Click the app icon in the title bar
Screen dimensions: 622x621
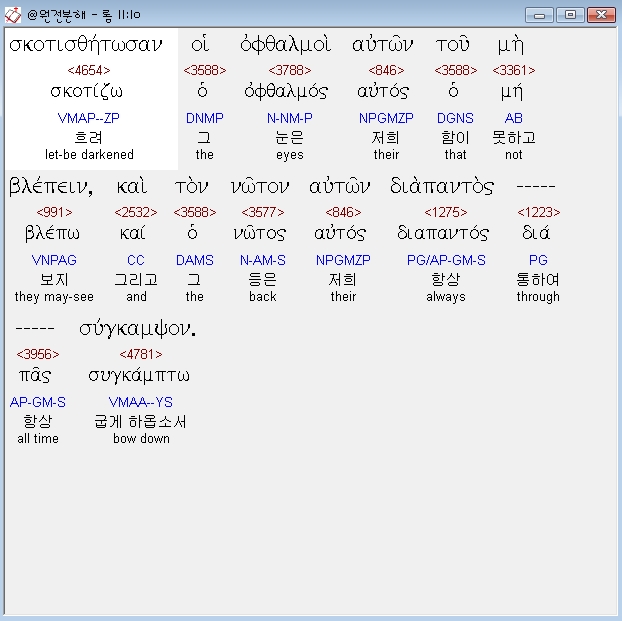pyautogui.click(x=12, y=15)
